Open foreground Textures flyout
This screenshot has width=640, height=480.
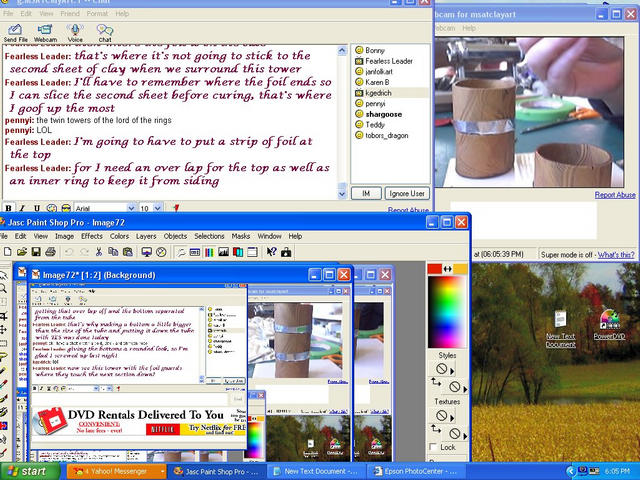pyautogui.click(x=452, y=418)
